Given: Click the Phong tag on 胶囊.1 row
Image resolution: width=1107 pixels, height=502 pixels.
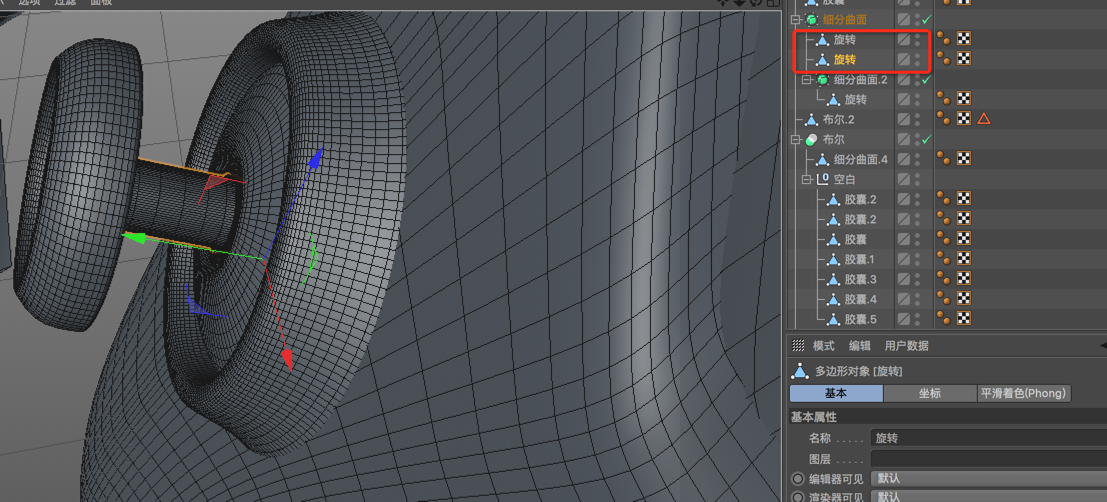Looking at the screenshot, I should 944,258.
